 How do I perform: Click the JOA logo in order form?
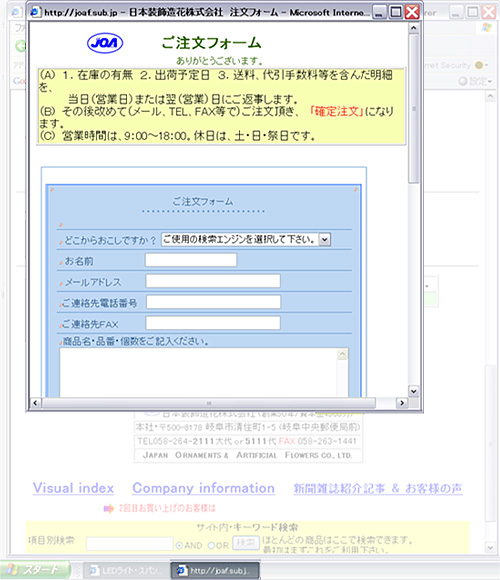coord(105,43)
